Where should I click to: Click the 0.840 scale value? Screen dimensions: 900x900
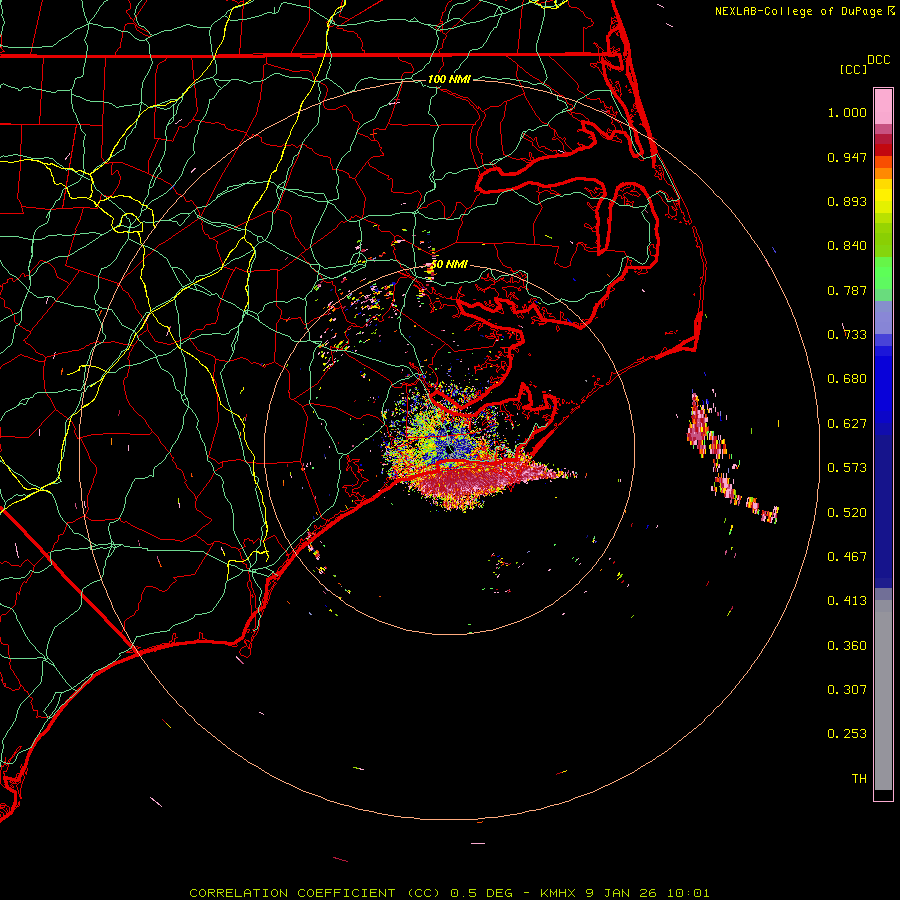coord(847,246)
